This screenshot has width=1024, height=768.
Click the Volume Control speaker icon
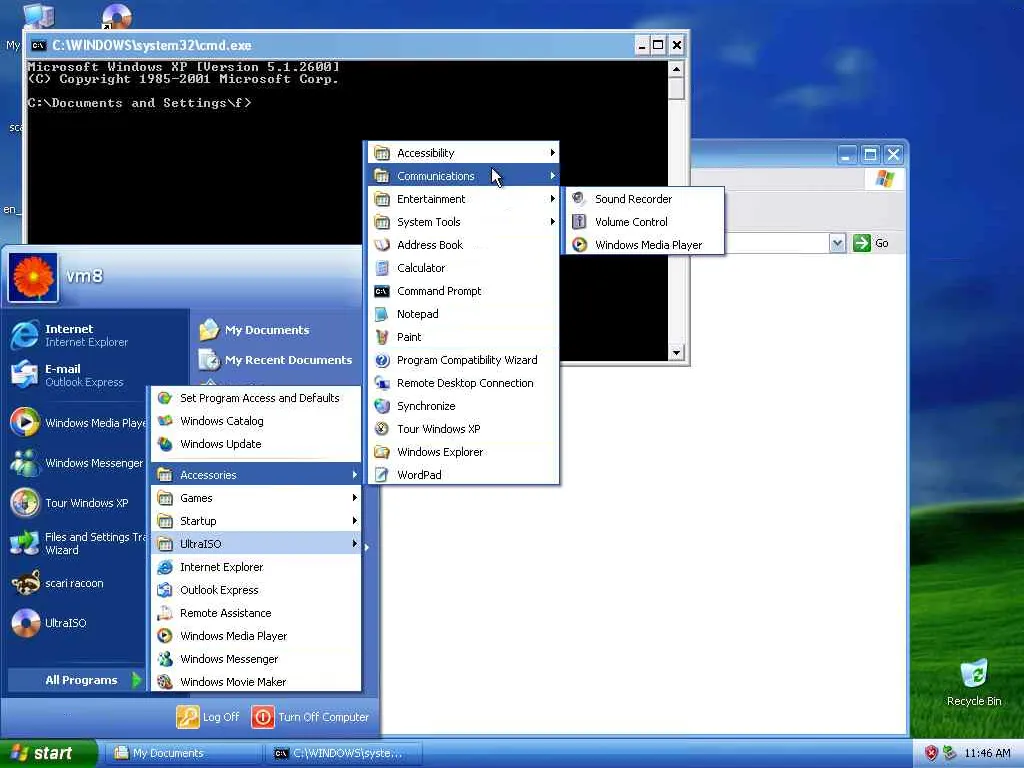[x=579, y=222]
